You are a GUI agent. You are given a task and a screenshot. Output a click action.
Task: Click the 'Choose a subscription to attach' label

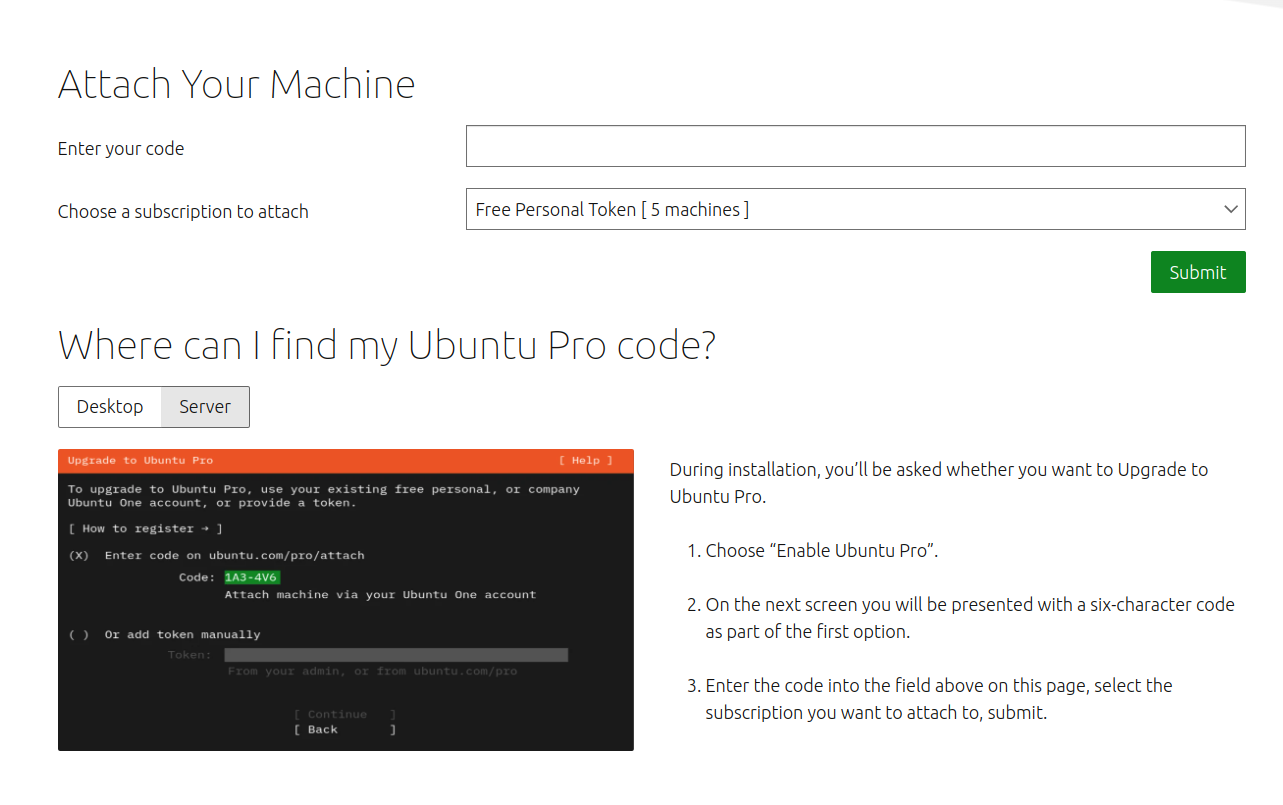point(183,212)
